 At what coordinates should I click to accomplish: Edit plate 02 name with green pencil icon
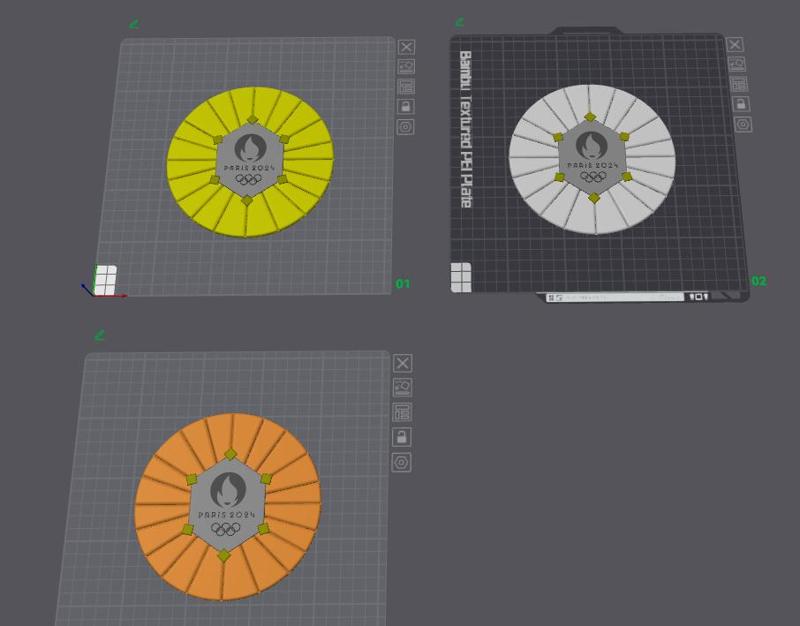[x=460, y=22]
